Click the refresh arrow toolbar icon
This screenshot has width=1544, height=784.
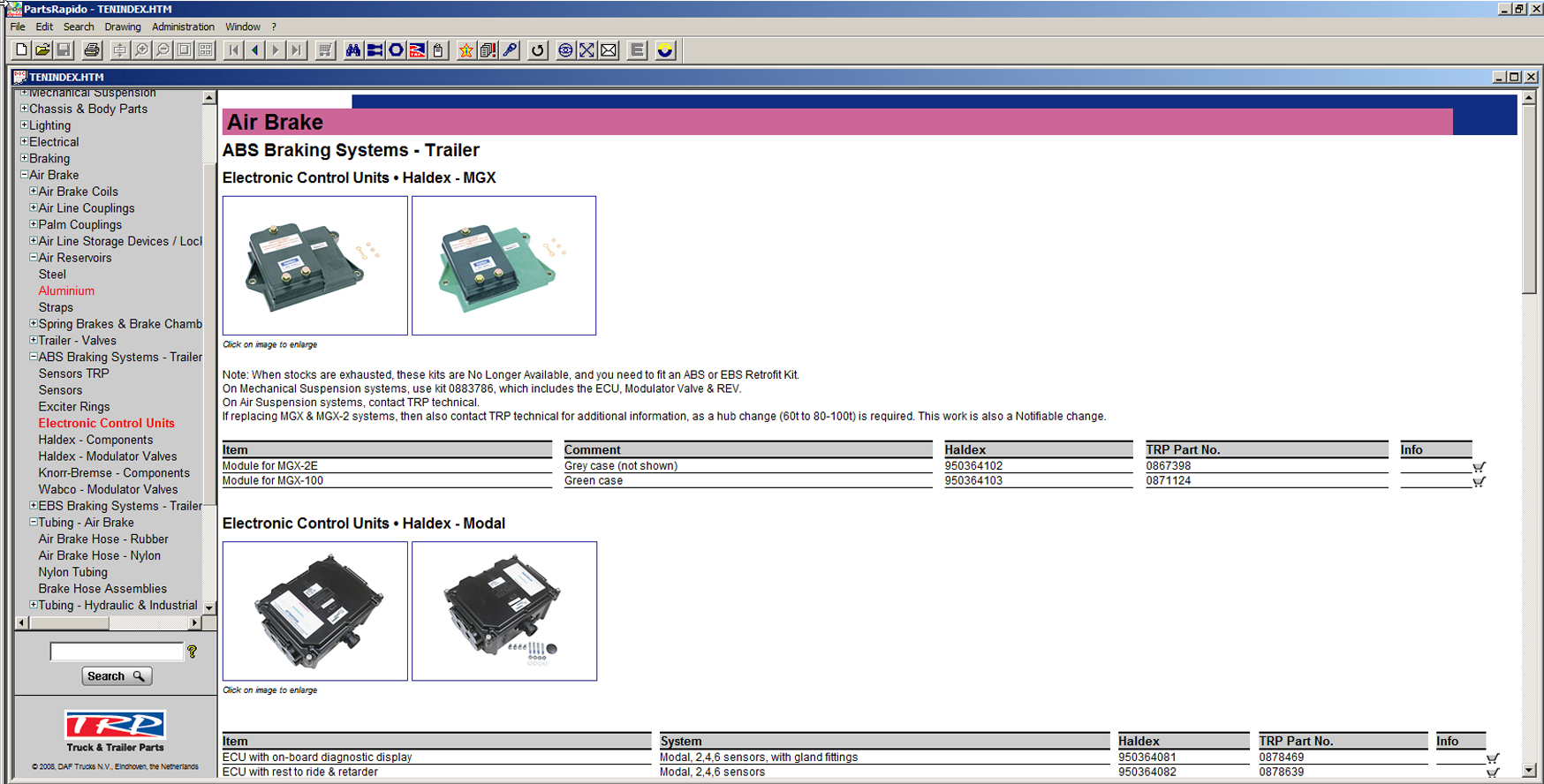click(537, 50)
